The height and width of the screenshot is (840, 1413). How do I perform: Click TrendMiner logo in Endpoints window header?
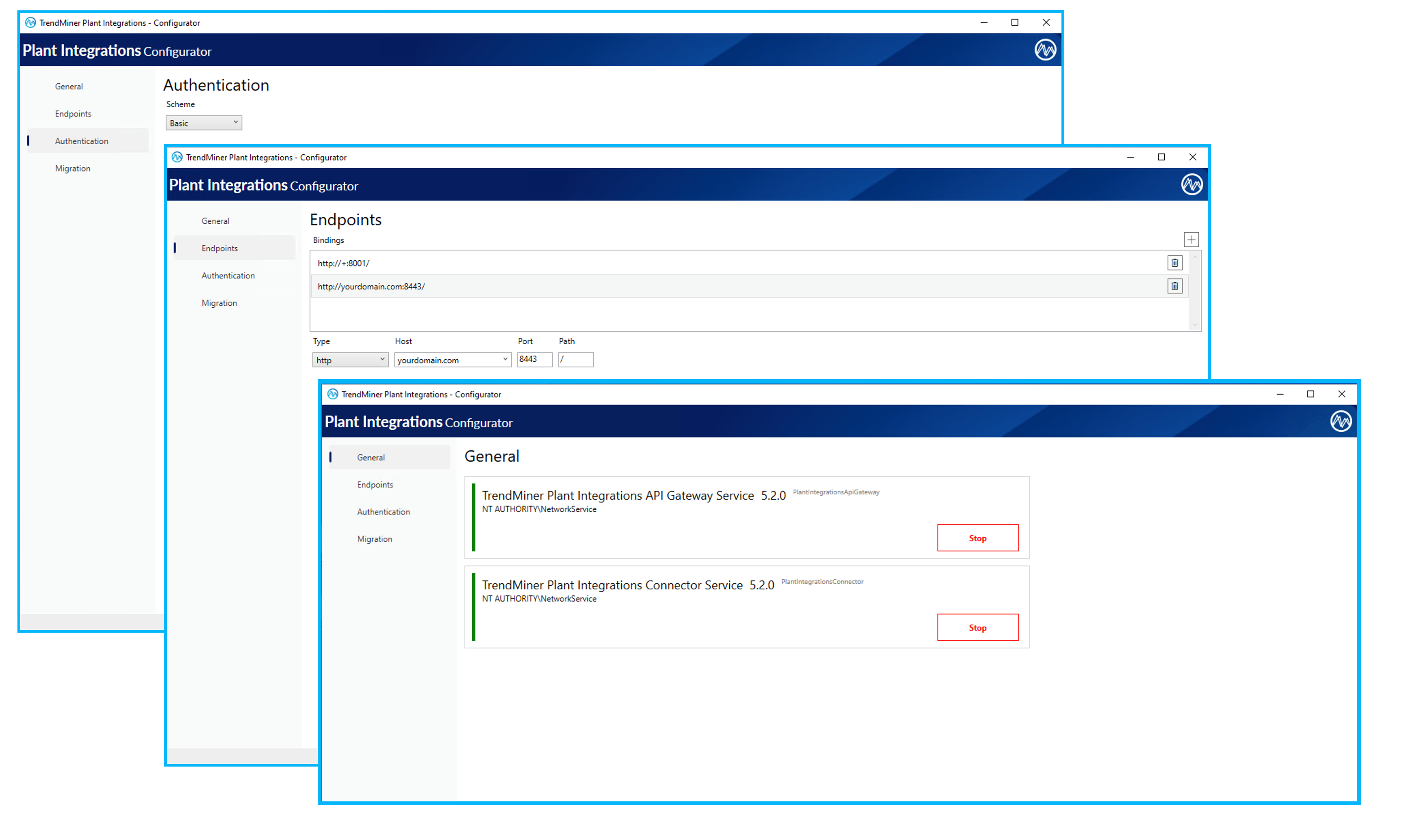(x=1192, y=184)
